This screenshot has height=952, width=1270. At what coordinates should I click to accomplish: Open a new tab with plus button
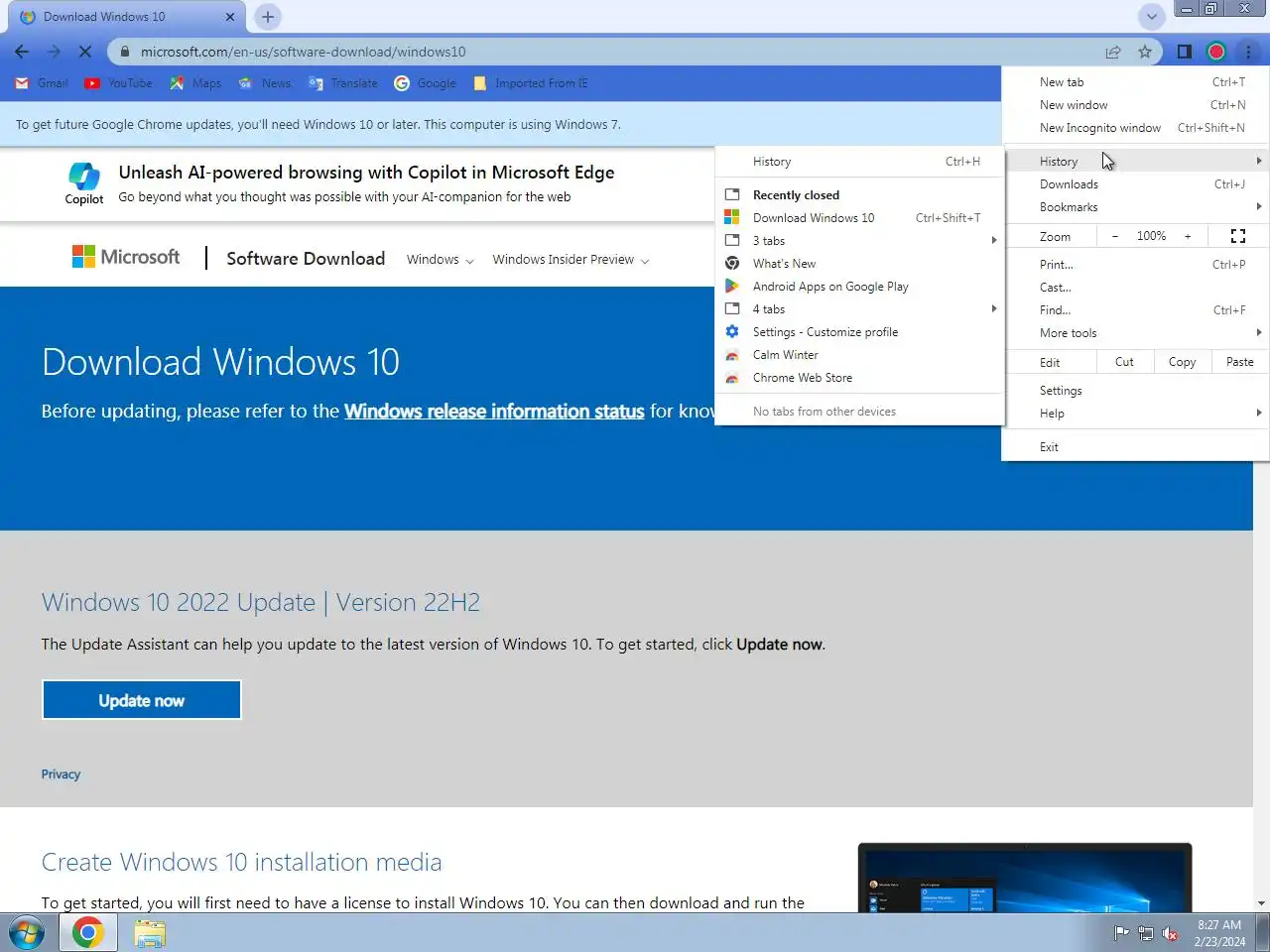point(268,17)
